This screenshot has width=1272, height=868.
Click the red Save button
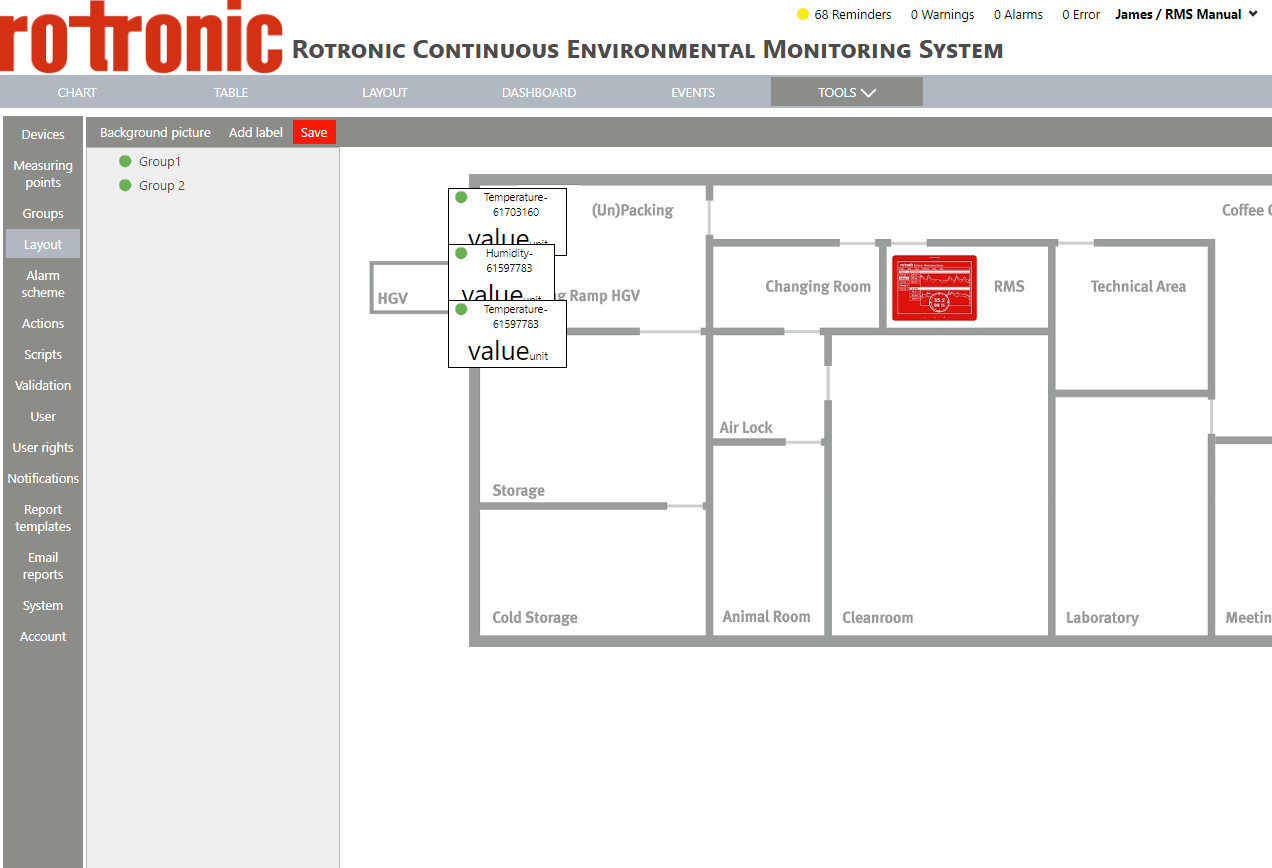pyautogui.click(x=314, y=132)
